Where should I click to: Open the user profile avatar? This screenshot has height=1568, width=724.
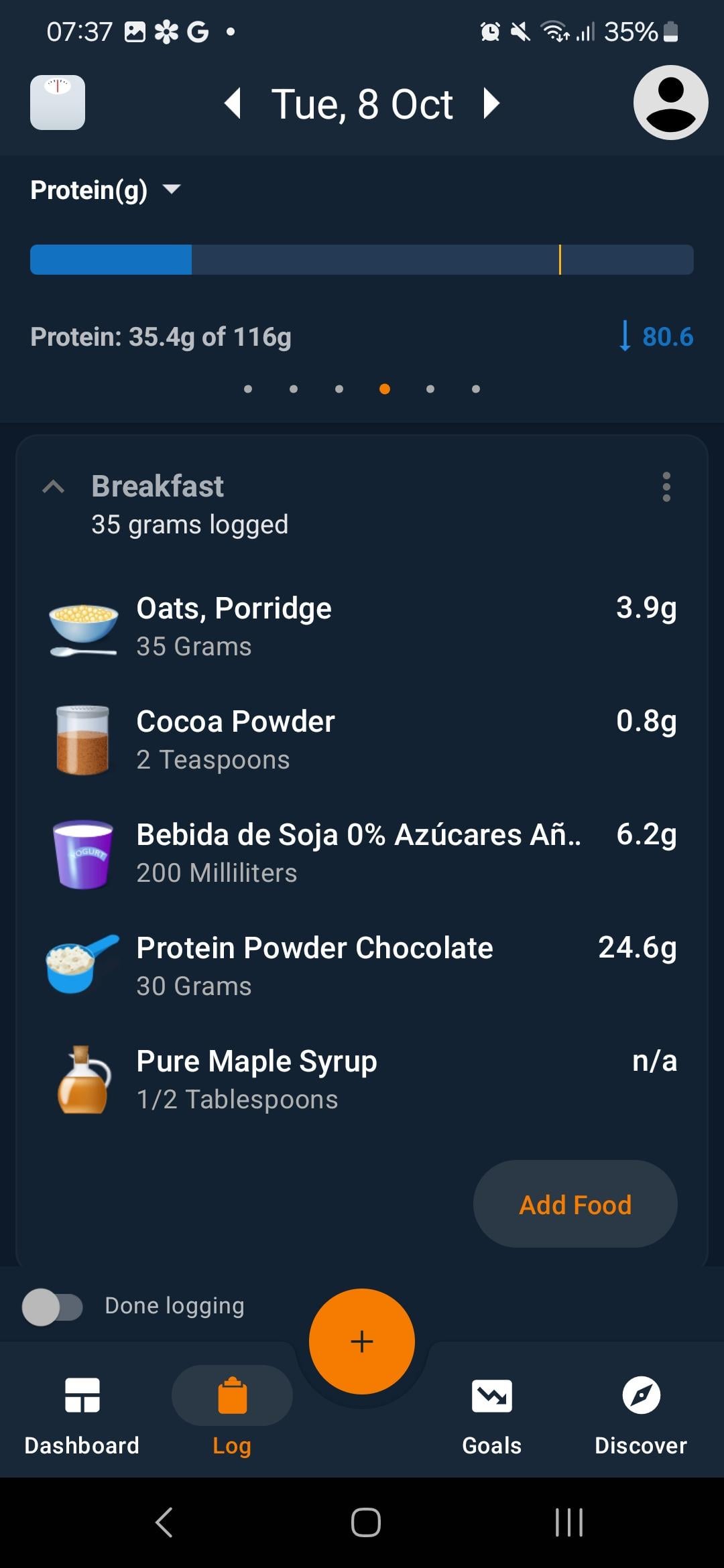(670, 103)
